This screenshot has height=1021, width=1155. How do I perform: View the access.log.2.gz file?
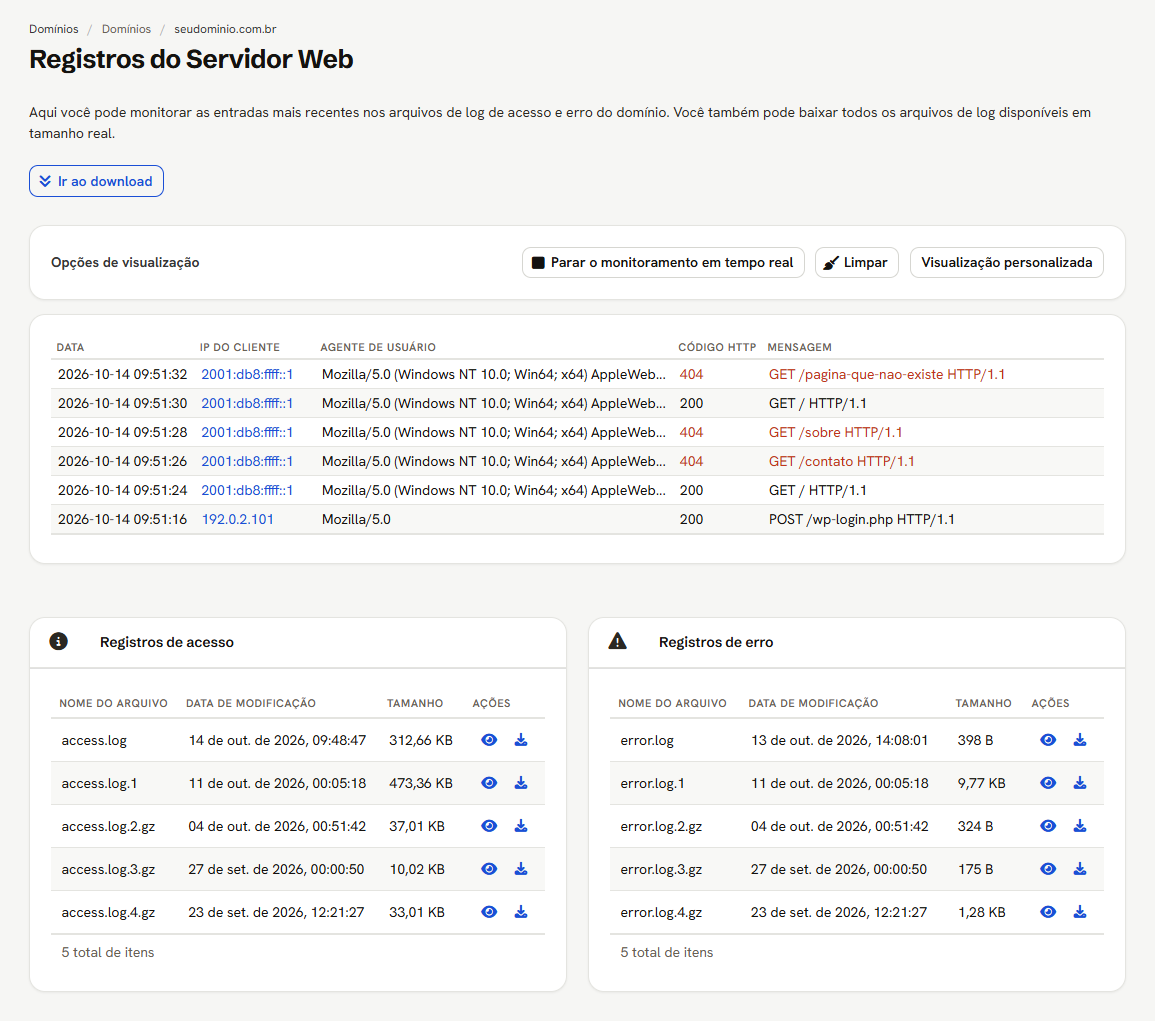coord(489,826)
